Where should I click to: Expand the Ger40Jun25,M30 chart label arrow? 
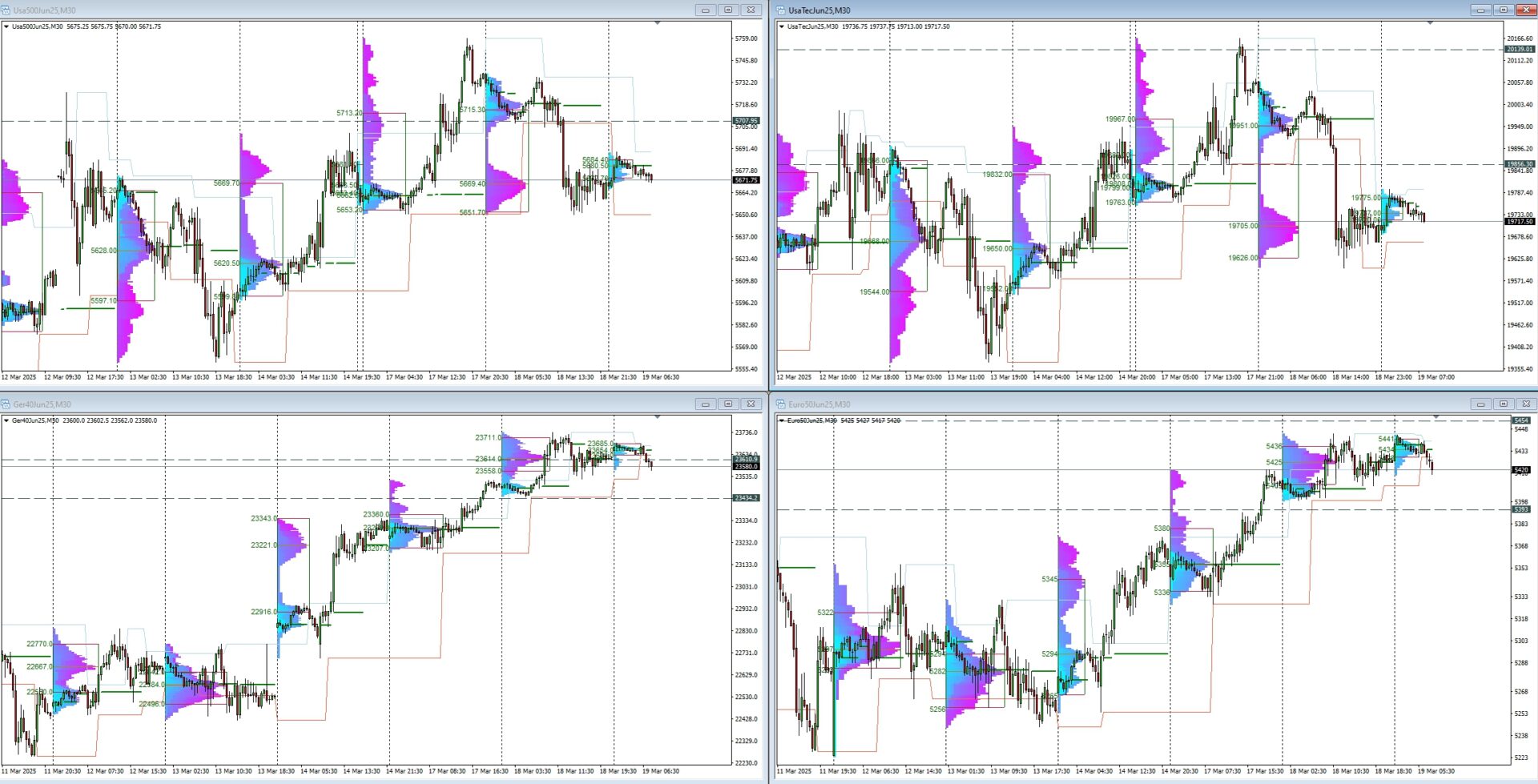point(6,420)
